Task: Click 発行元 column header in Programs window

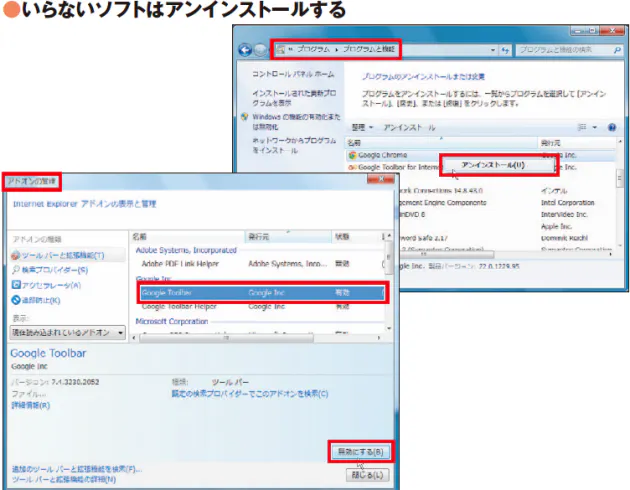Action: 576,143
